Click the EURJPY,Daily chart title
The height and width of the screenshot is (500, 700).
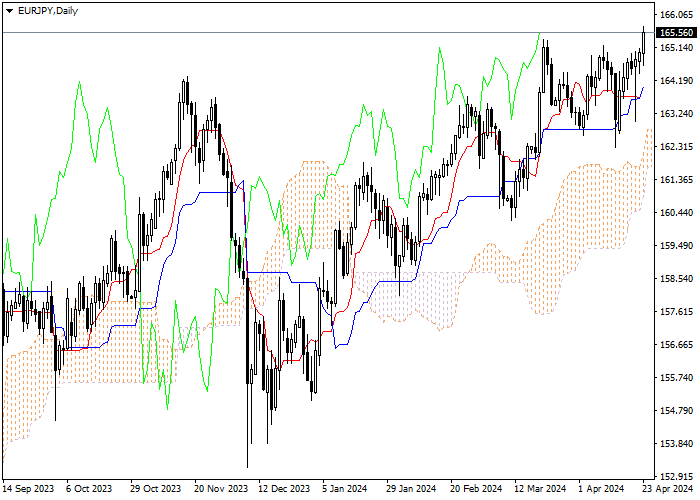48,11
